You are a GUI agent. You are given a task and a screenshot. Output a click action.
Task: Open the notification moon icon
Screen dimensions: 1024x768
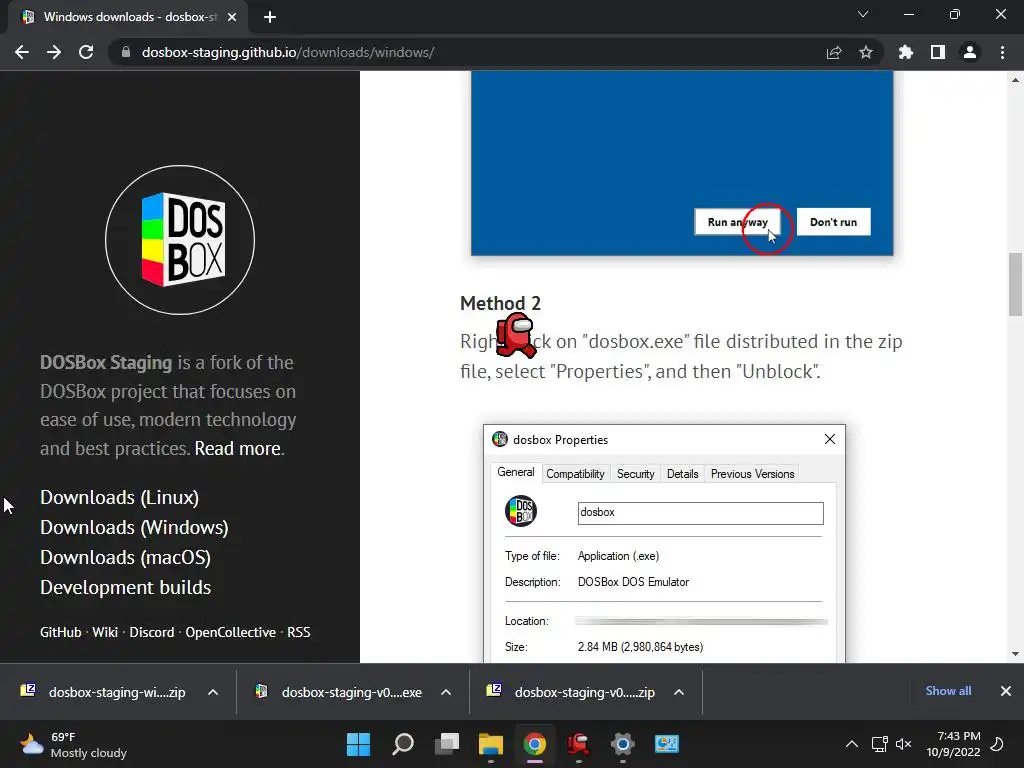(x=997, y=744)
